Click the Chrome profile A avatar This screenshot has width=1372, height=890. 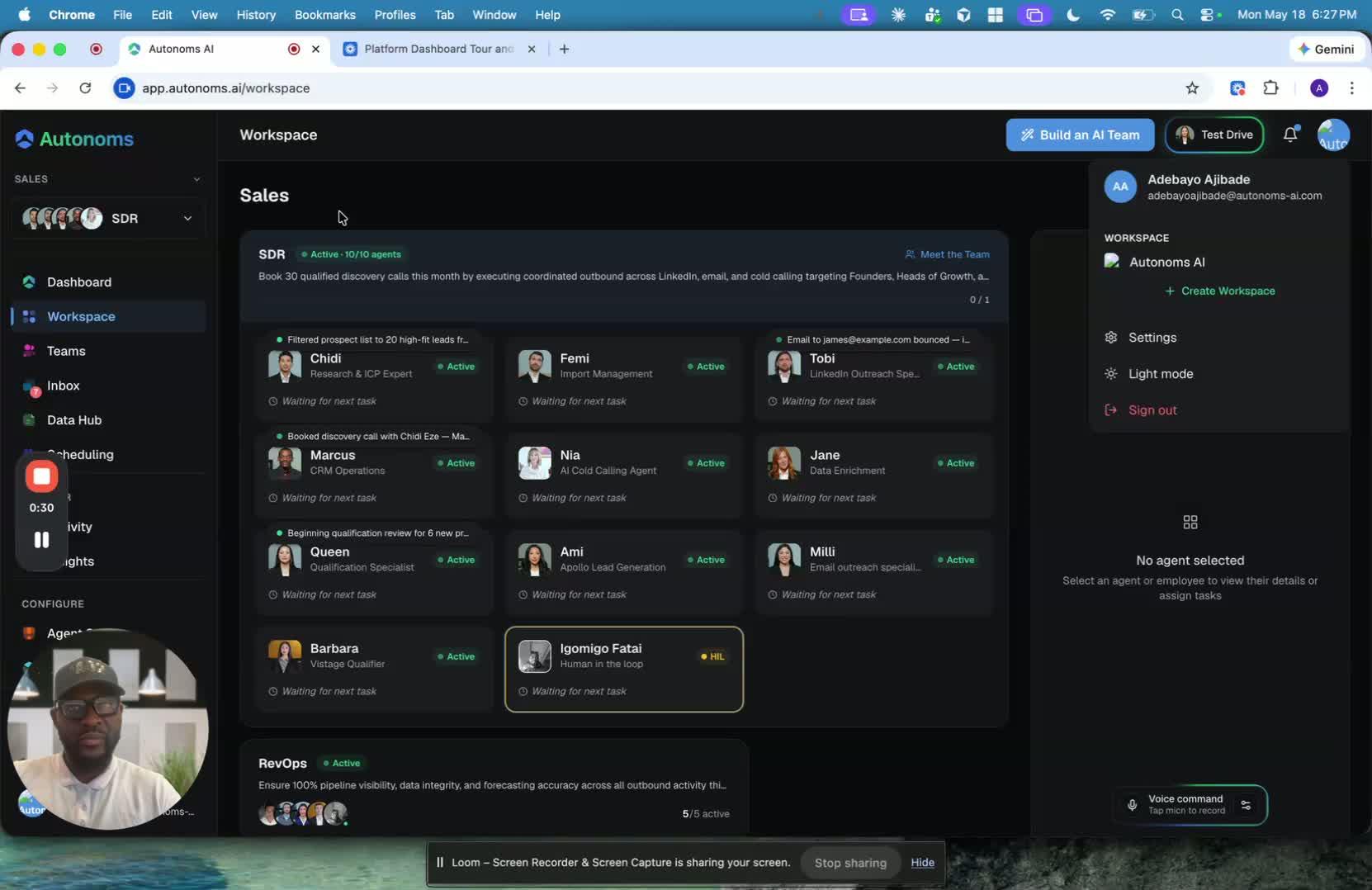tap(1319, 88)
